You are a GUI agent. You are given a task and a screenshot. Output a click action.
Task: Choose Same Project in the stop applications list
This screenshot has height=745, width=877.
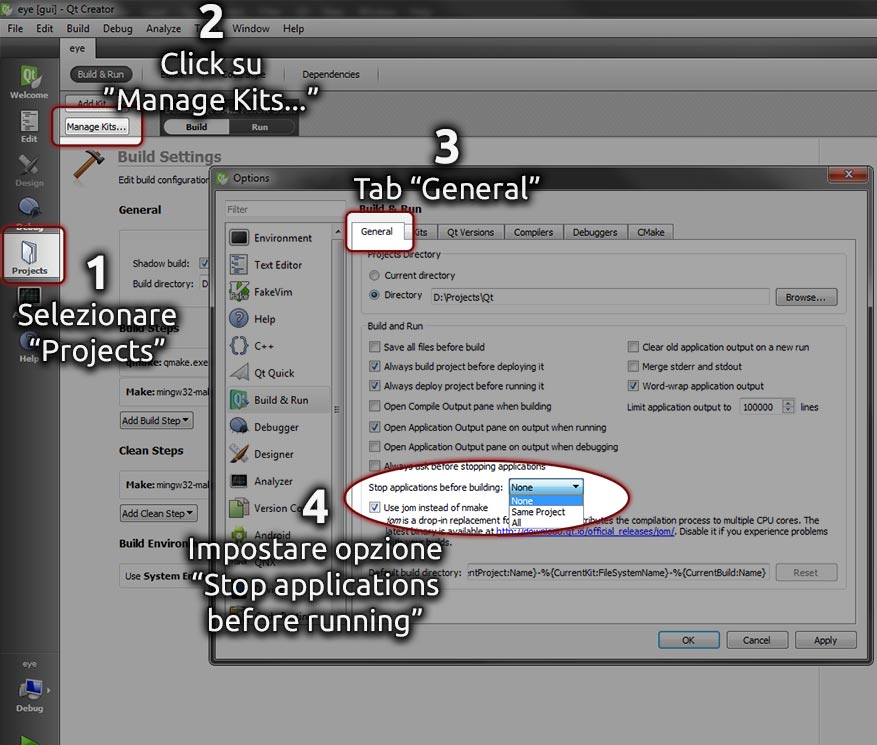(x=546, y=512)
